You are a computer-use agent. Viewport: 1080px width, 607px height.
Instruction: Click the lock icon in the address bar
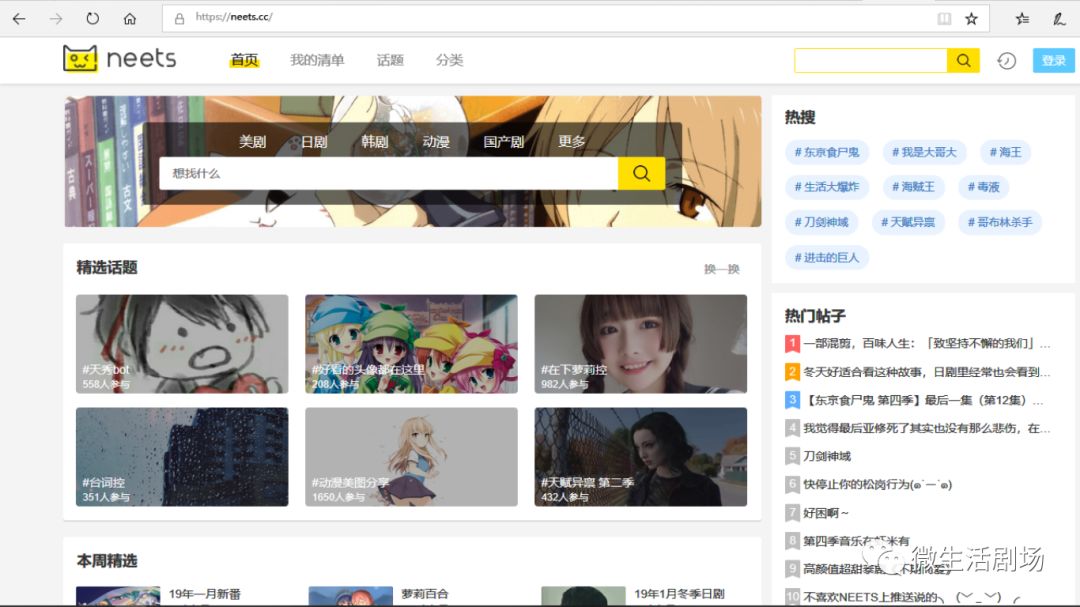pyautogui.click(x=179, y=19)
